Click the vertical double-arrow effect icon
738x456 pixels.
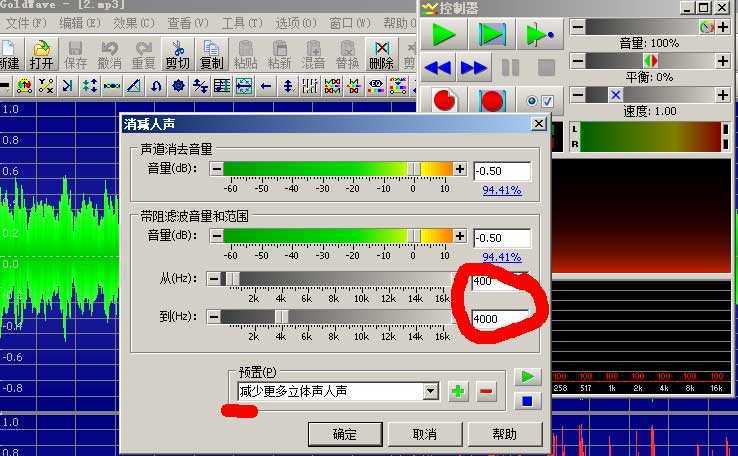coord(288,86)
